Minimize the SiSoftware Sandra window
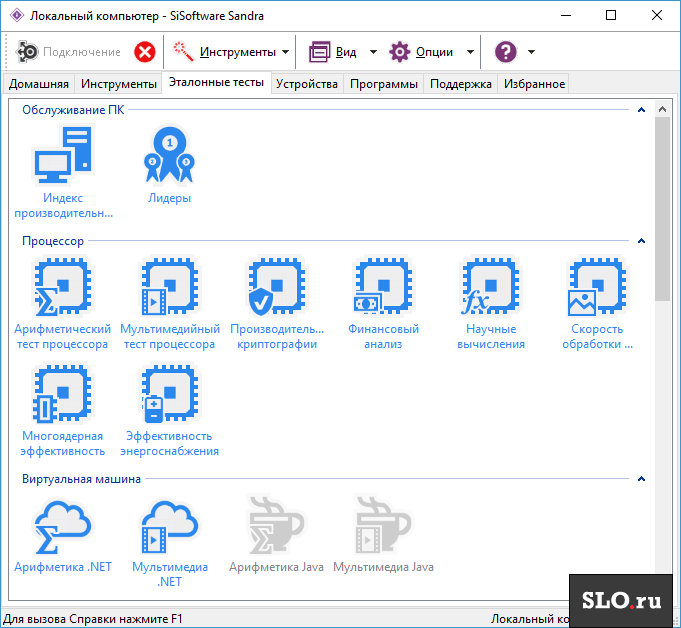 click(566, 16)
